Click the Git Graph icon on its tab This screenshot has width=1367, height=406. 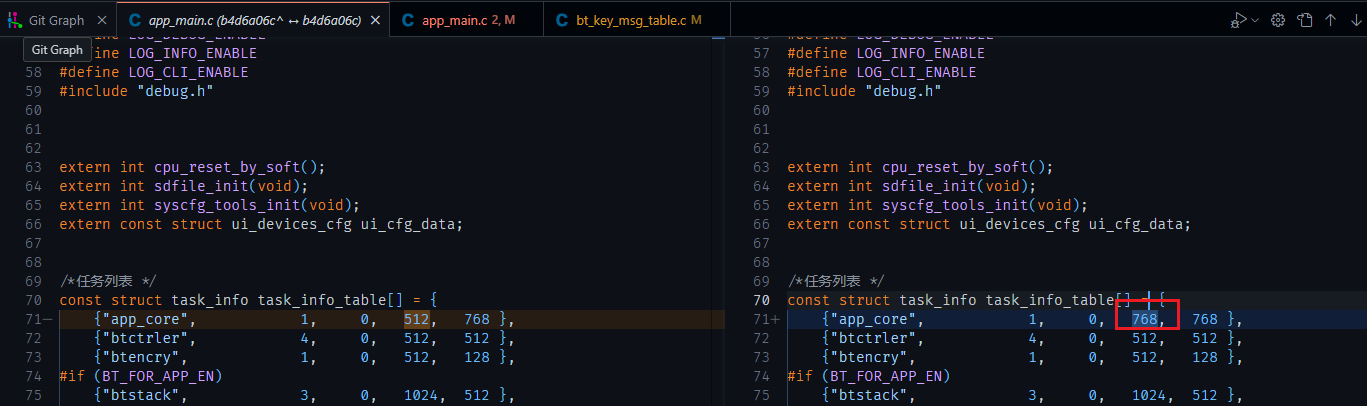pyautogui.click(x=14, y=20)
